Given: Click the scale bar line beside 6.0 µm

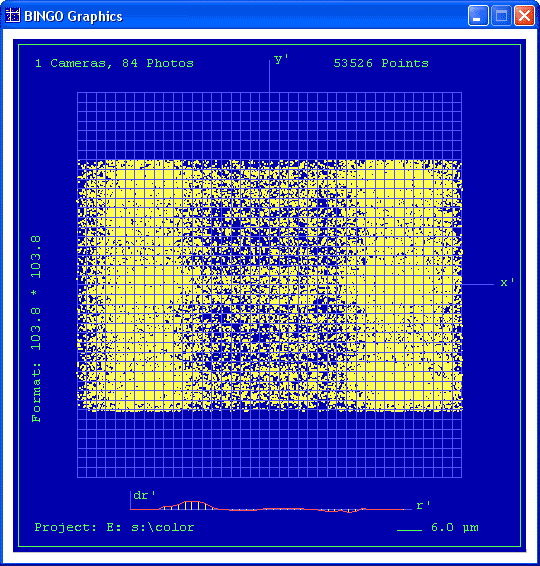Looking at the screenshot, I should click(x=409, y=530).
